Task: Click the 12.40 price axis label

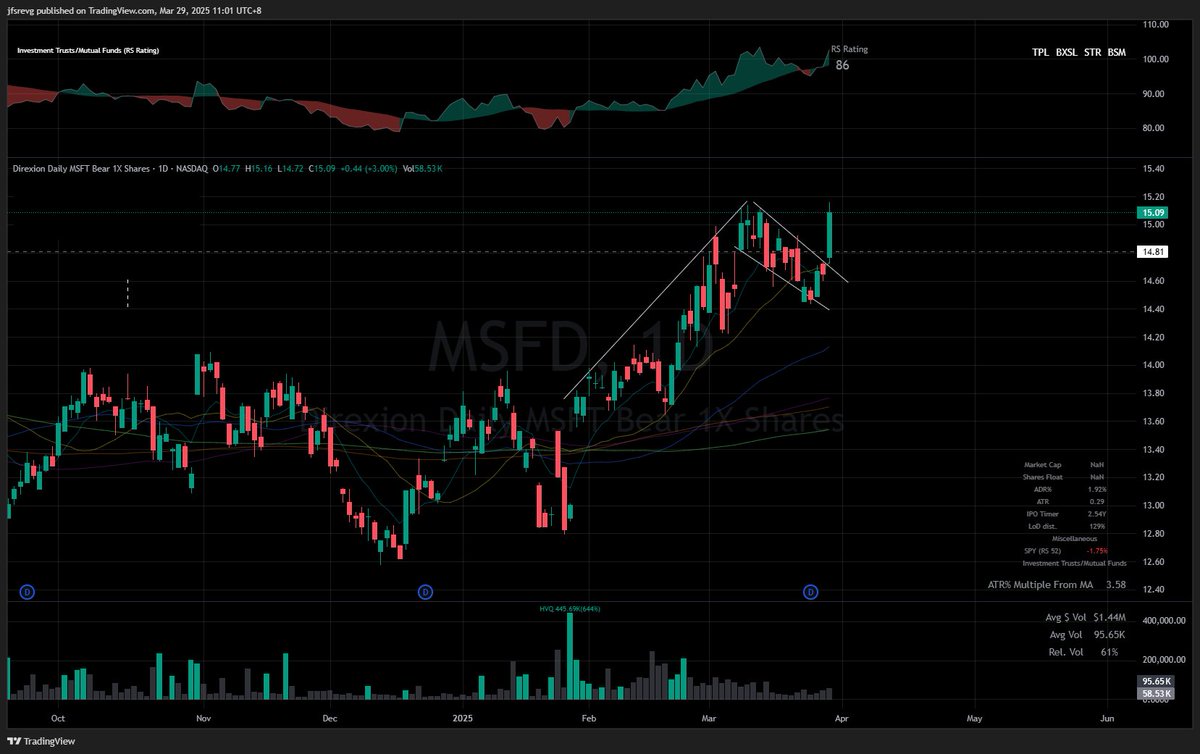Action: click(x=1155, y=590)
